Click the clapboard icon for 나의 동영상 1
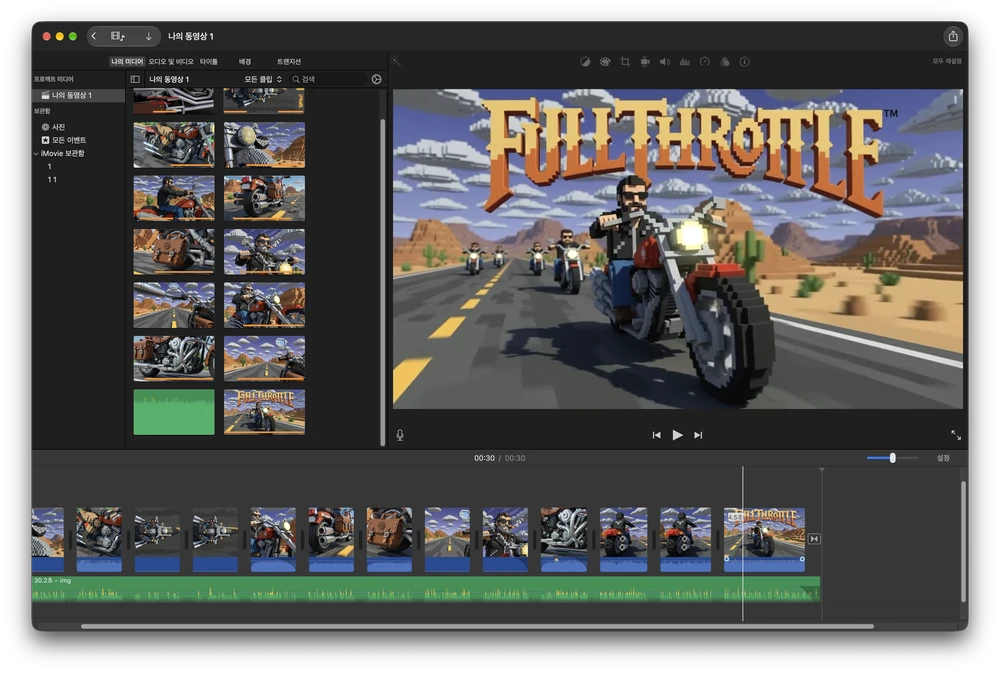 [45, 95]
